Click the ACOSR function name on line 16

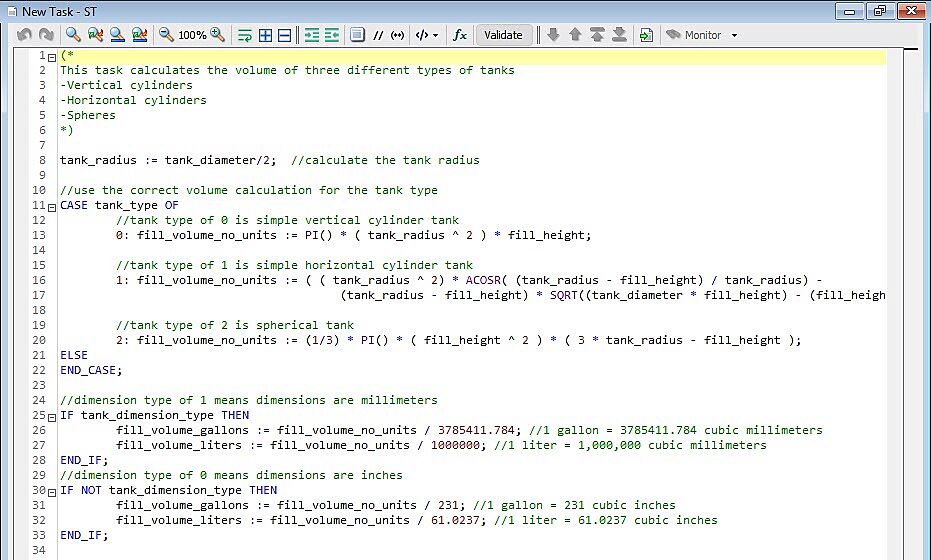[483, 280]
